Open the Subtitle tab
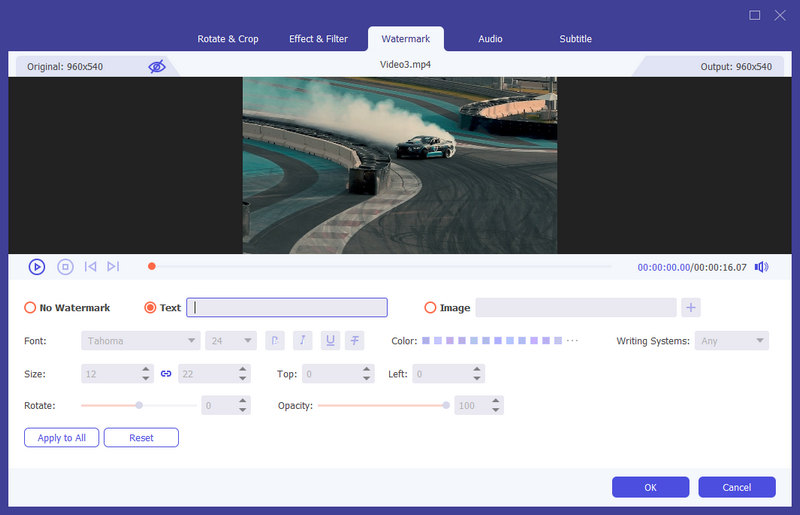The width and height of the screenshot is (800, 515). click(575, 39)
